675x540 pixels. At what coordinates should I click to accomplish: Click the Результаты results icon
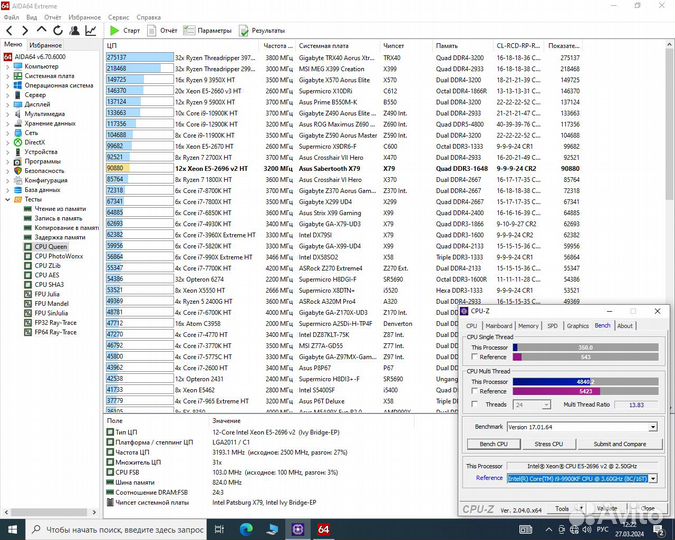click(244, 31)
